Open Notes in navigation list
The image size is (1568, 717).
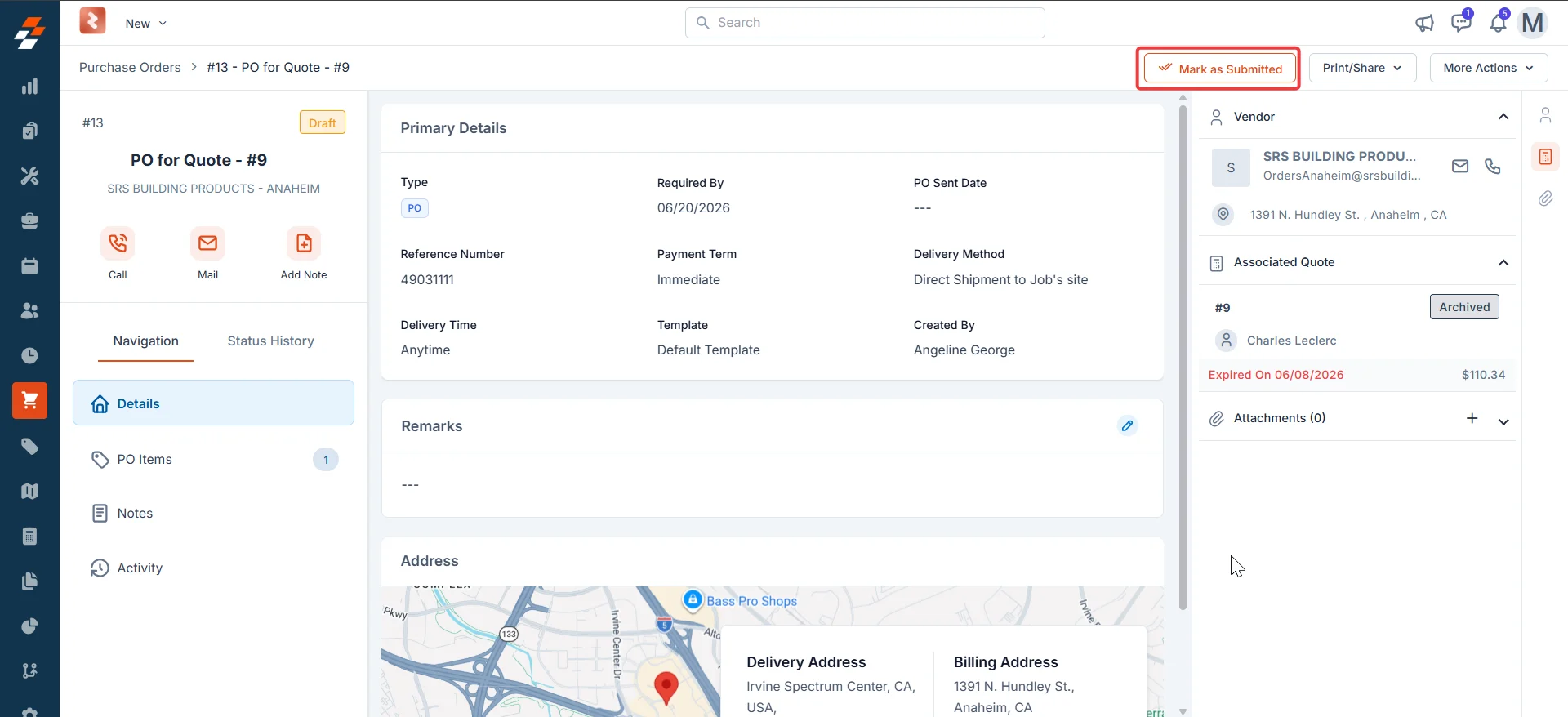tap(213, 513)
